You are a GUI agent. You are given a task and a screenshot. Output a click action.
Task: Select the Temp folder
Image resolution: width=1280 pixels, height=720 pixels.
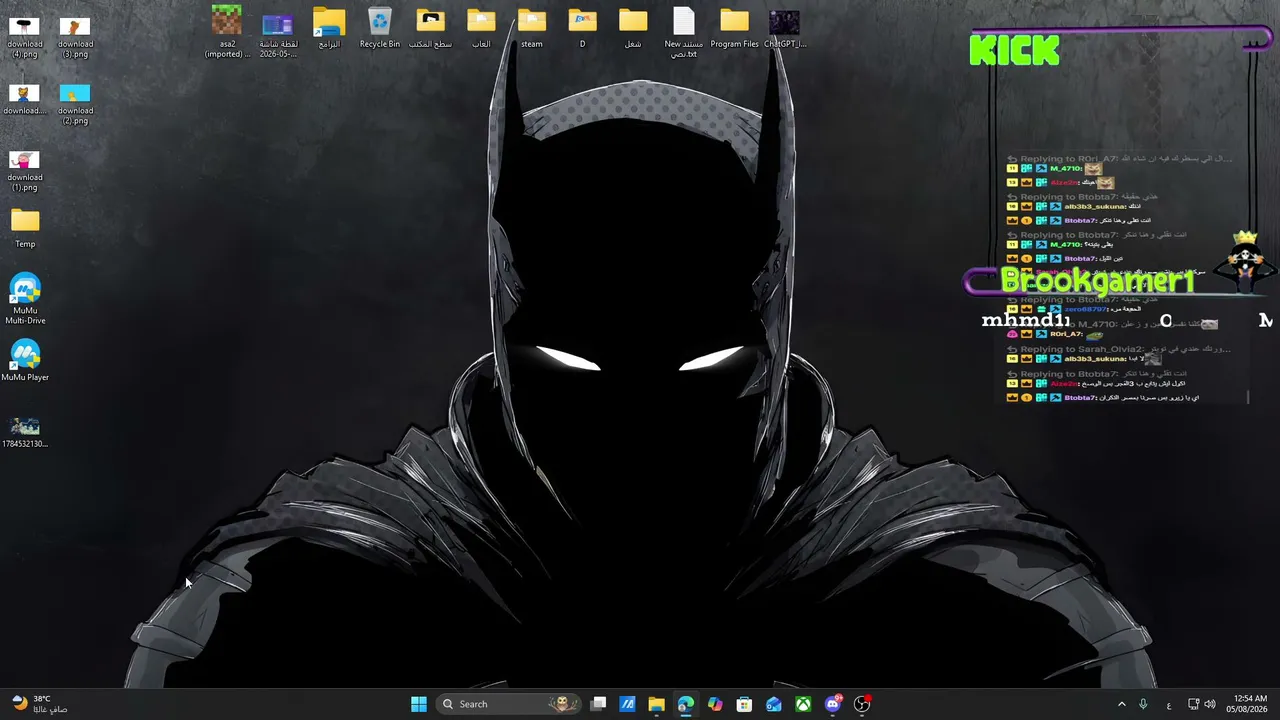coord(25,228)
